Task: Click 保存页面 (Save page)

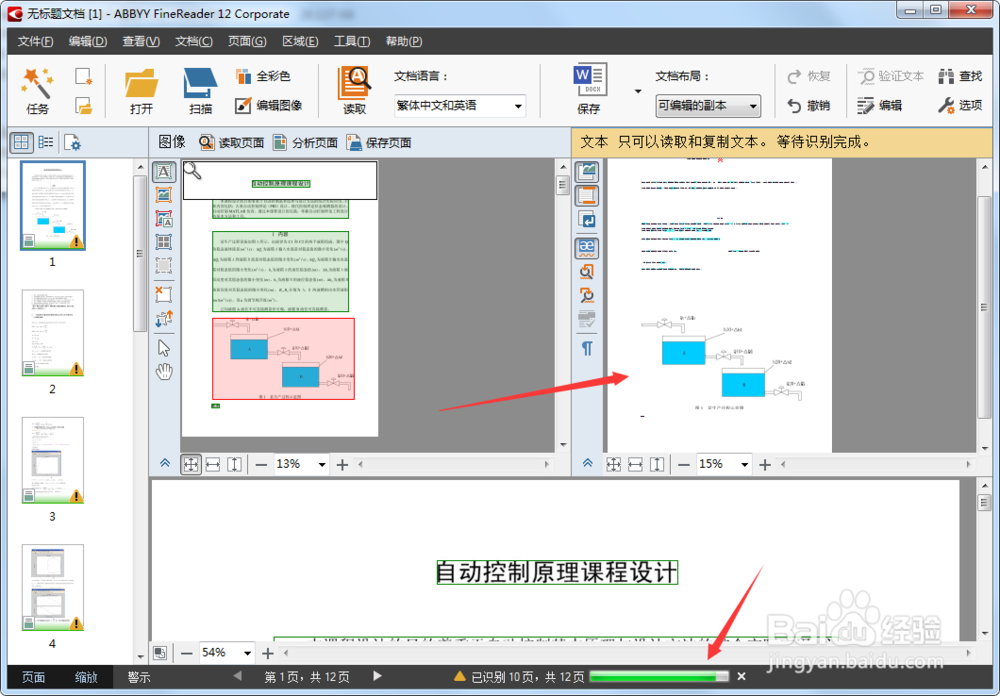Action: [379, 142]
